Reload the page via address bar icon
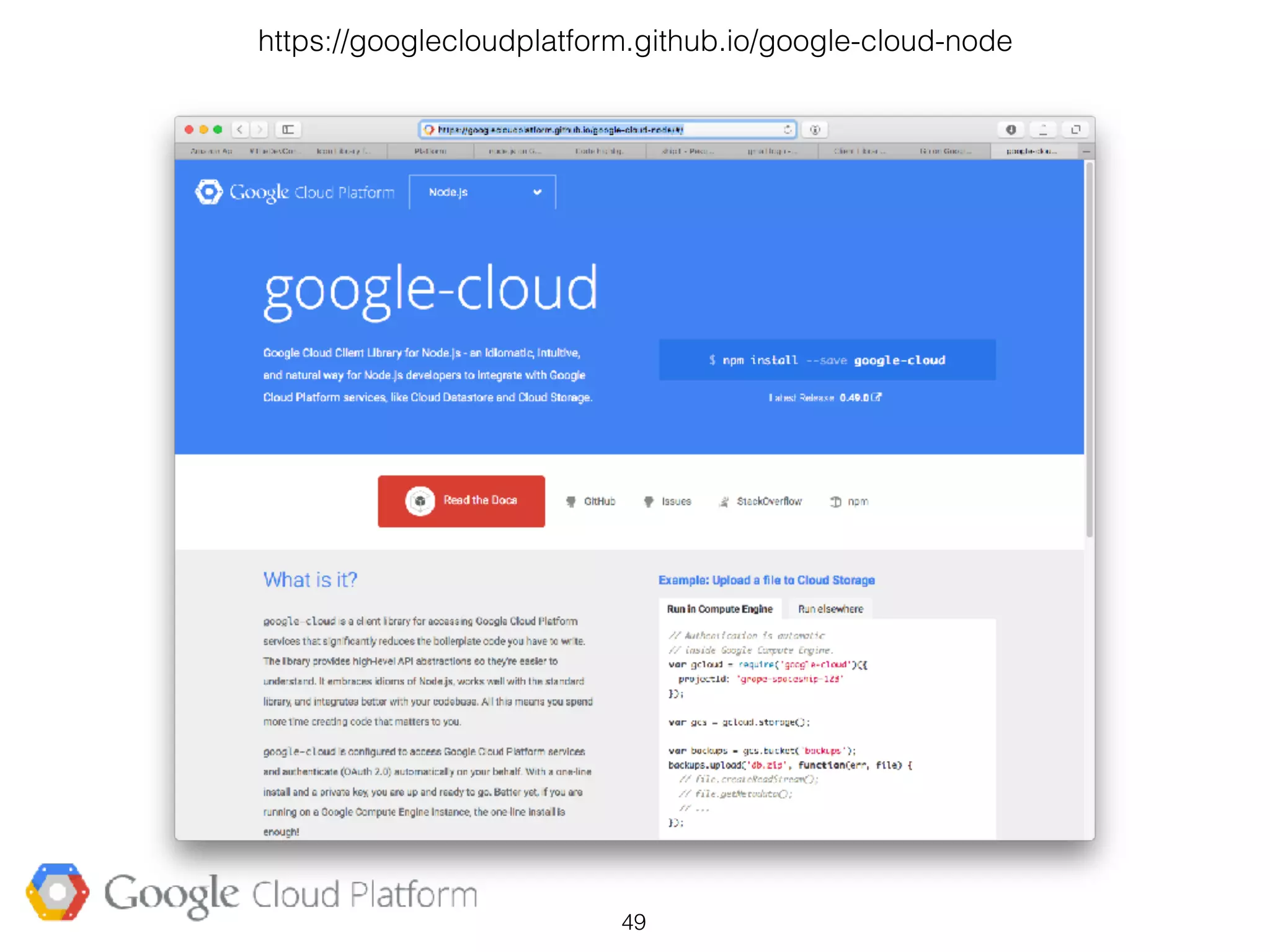1270x952 pixels. [x=788, y=130]
